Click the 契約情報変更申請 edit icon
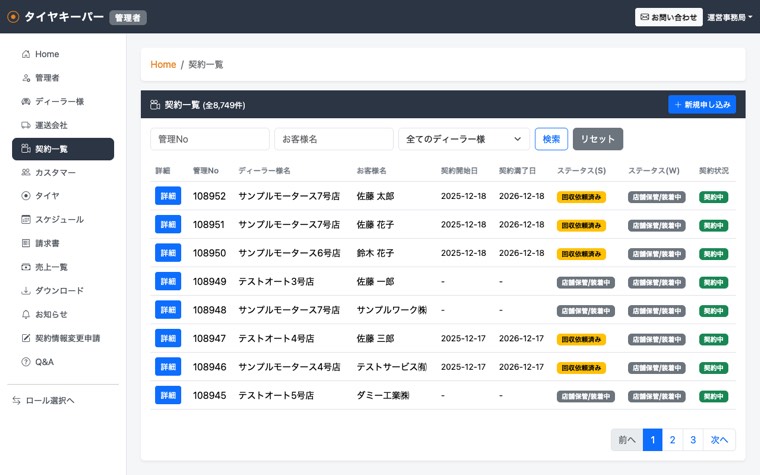 click(26, 338)
